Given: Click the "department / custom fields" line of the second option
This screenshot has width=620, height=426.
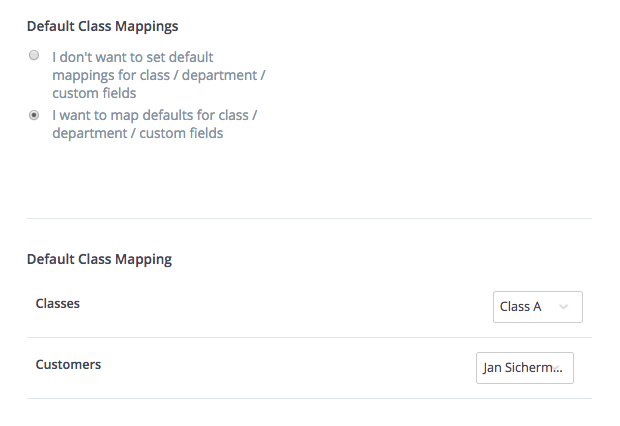Looking at the screenshot, I should 137,133.
